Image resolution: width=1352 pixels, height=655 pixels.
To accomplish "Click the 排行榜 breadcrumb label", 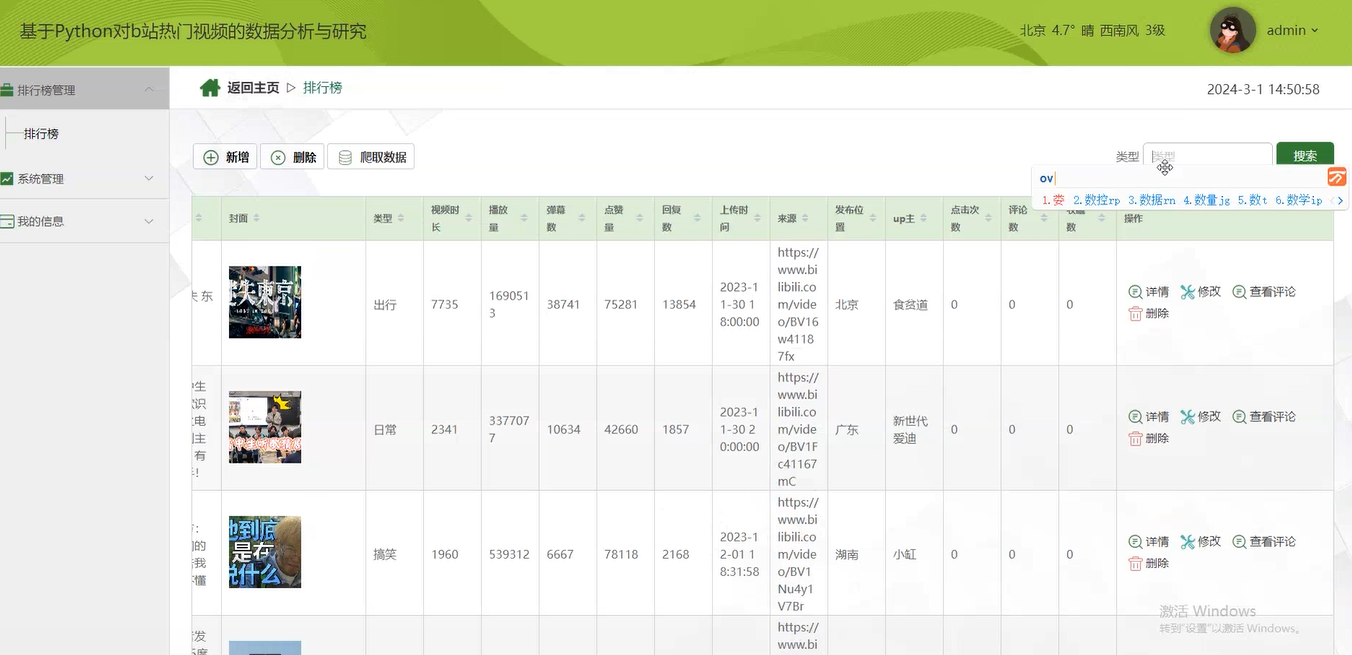I will [x=322, y=88].
